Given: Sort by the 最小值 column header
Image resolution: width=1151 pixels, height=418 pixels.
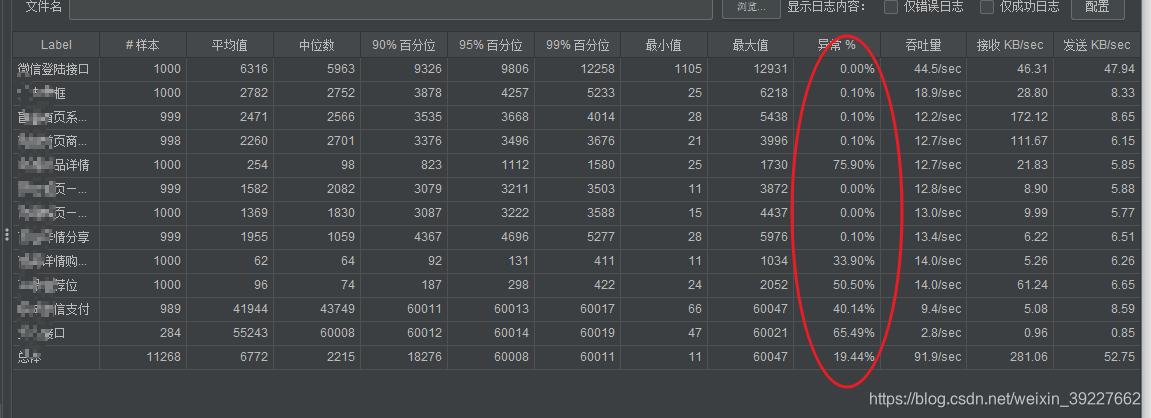Looking at the screenshot, I should click(664, 46).
